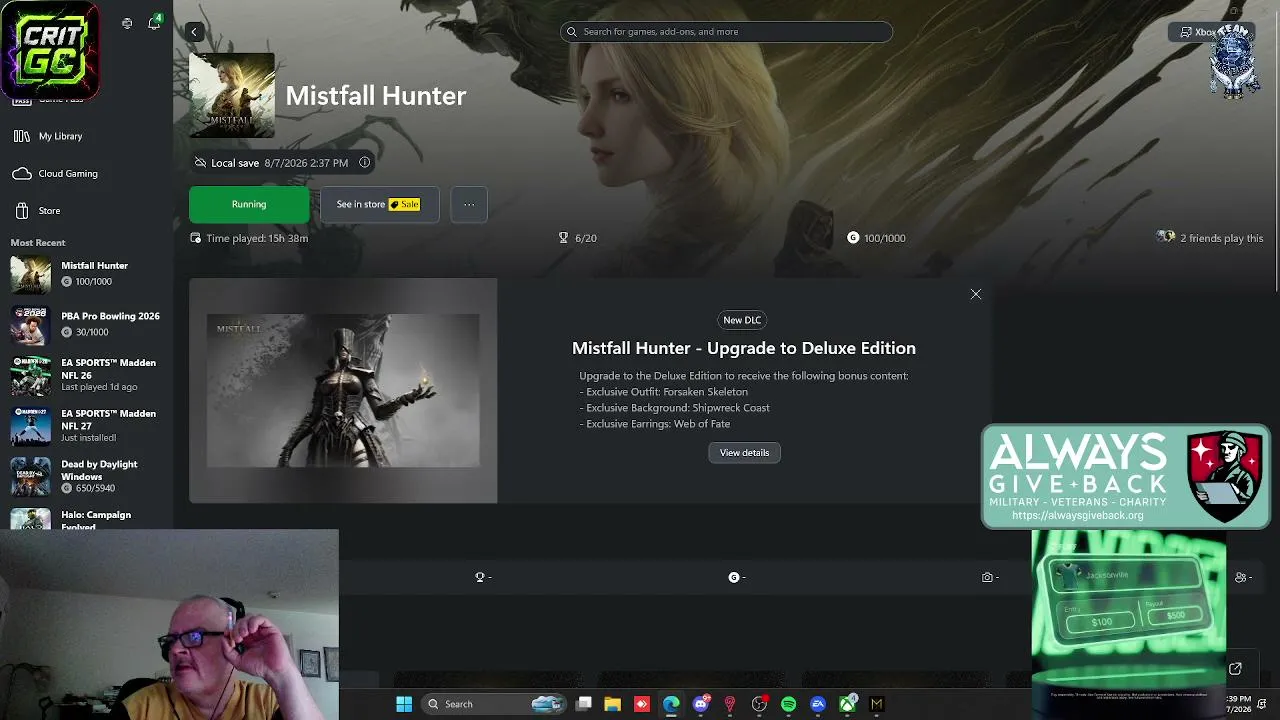Click the Madden NFL 27 thumbnail
The height and width of the screenshot is (720, 1280).
30,425
